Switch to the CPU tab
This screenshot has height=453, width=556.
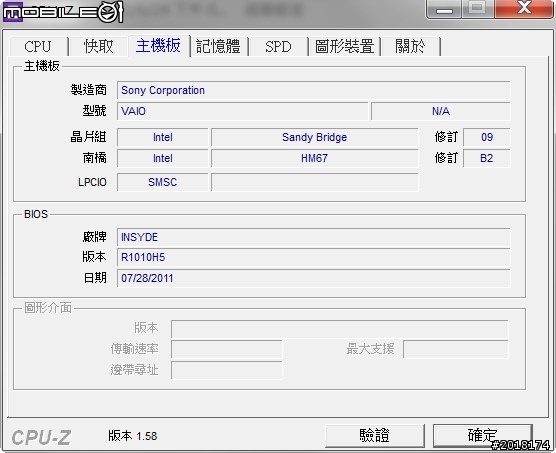click(x=38, y=46)
